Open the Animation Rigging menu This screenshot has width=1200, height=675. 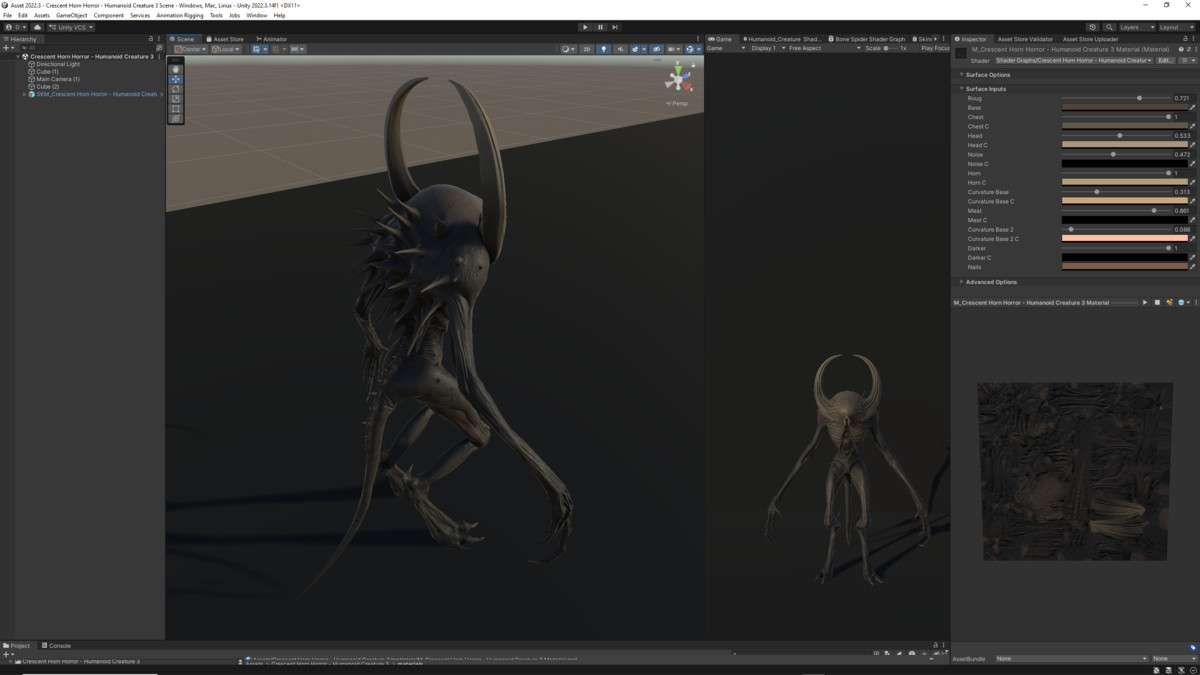coord(179,15)
